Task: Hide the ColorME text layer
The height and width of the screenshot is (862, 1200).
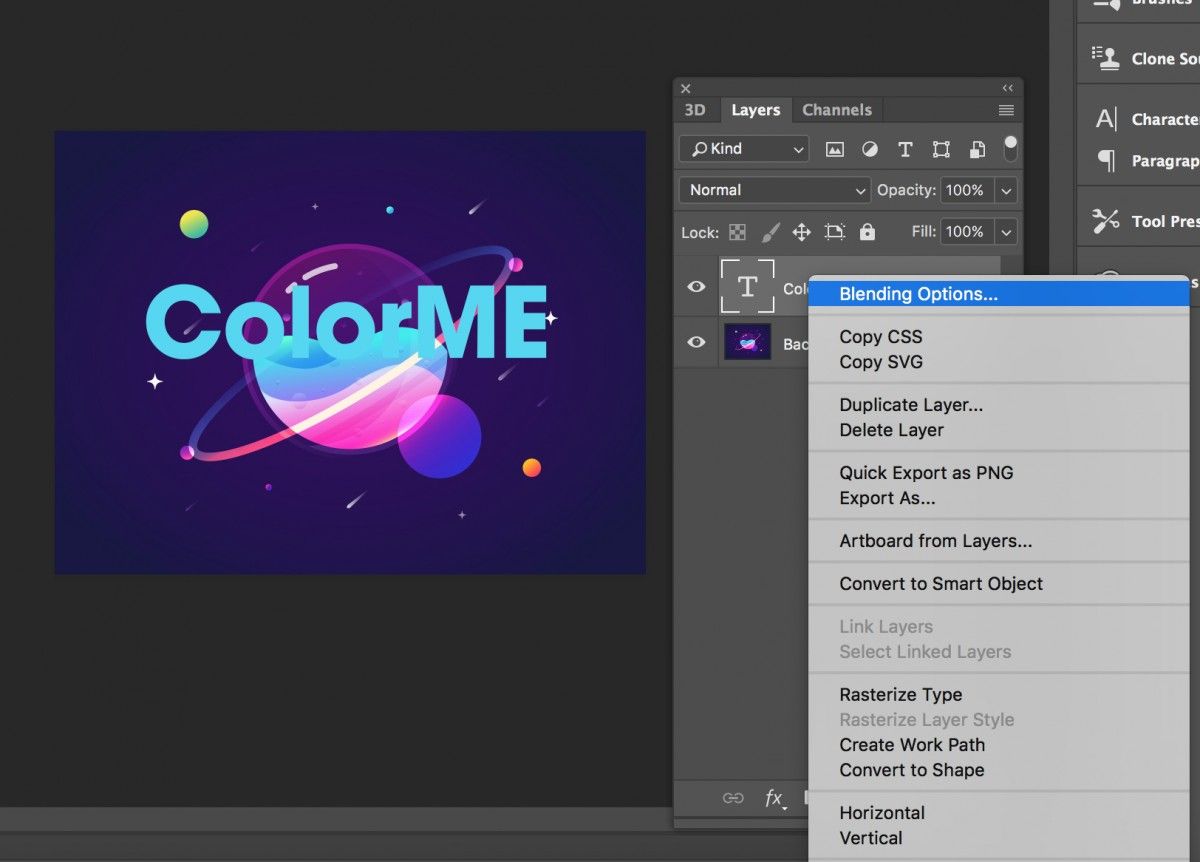Action: [x=696, y=287]
